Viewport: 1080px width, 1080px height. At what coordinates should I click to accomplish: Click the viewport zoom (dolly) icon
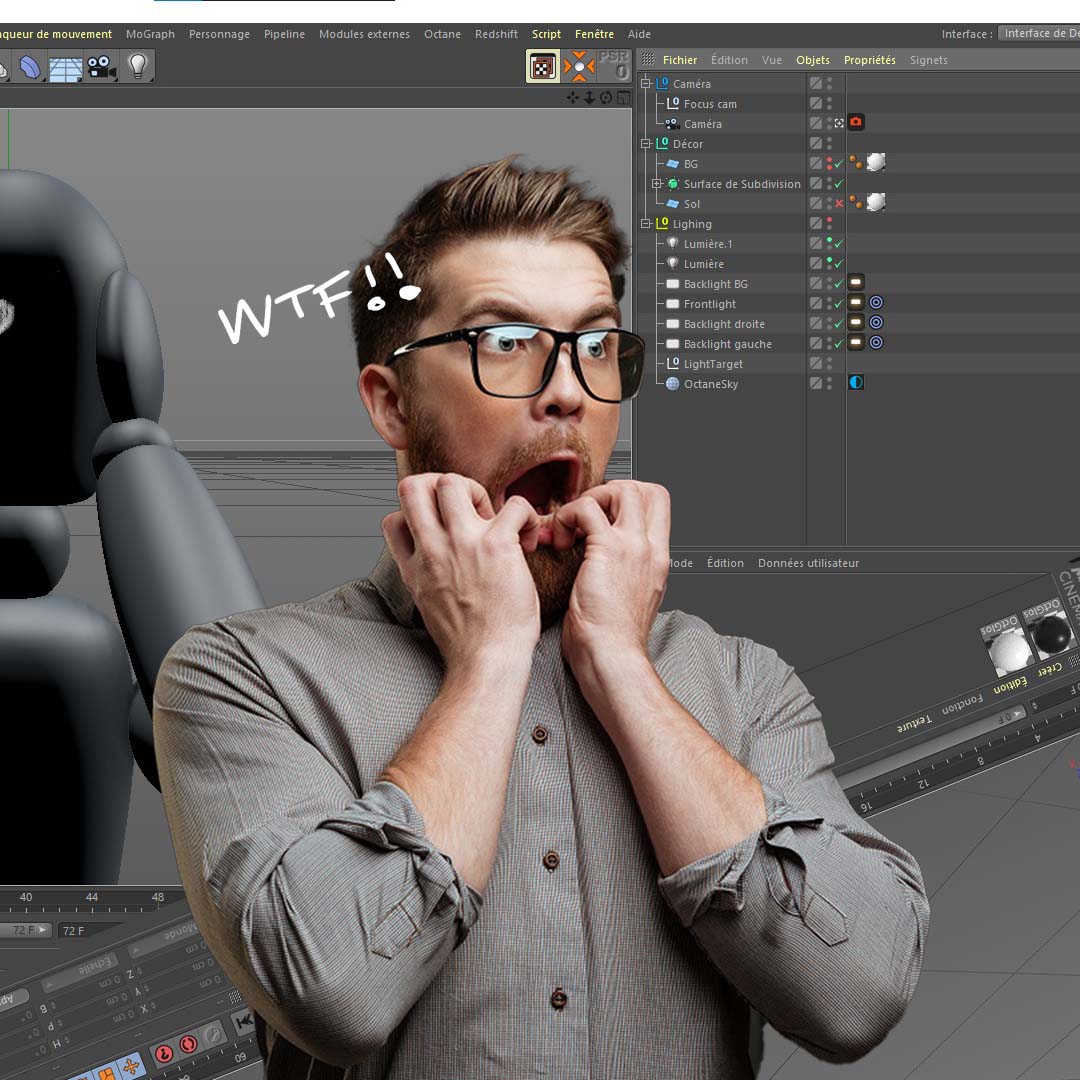pyautogui.click(x=590, y=98)
